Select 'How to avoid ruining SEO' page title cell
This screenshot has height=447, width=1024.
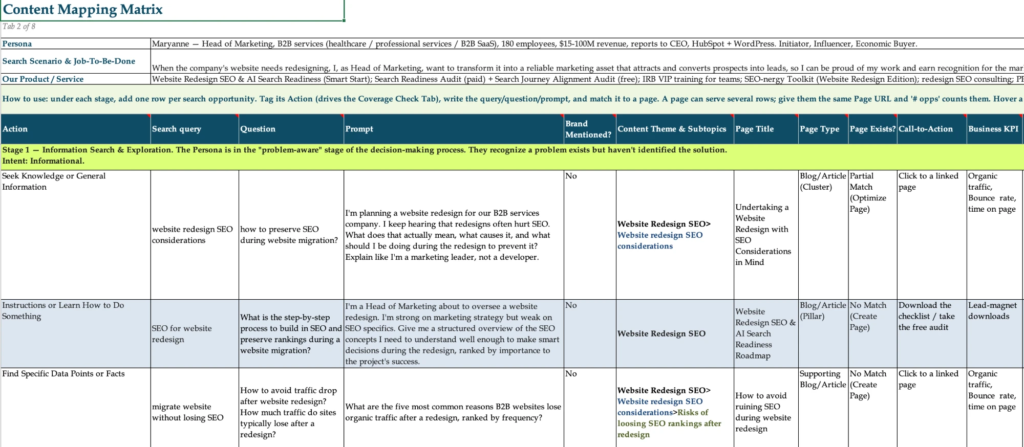[765, 407]
